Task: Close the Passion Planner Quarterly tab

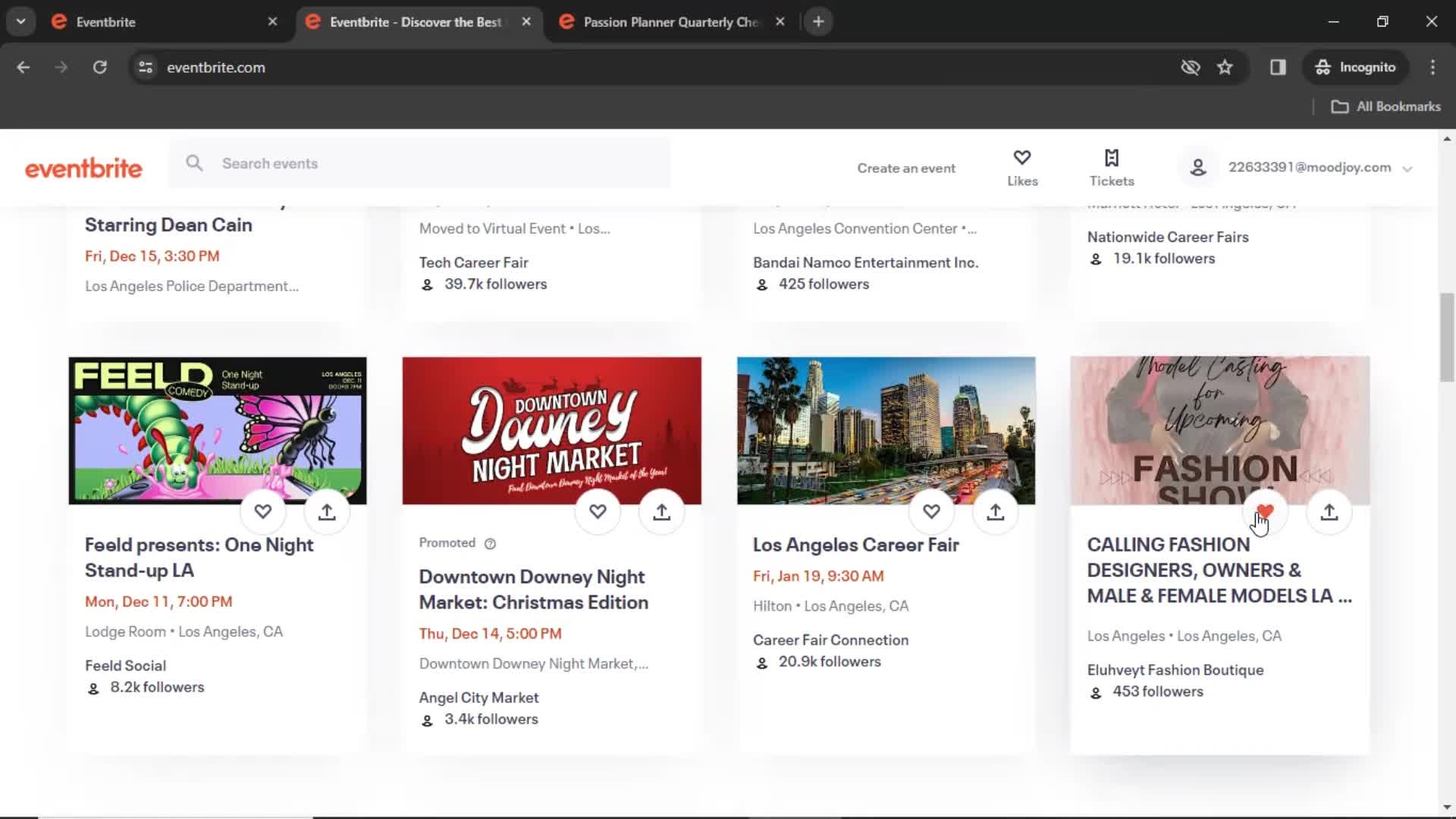Action: pos(780,22)
